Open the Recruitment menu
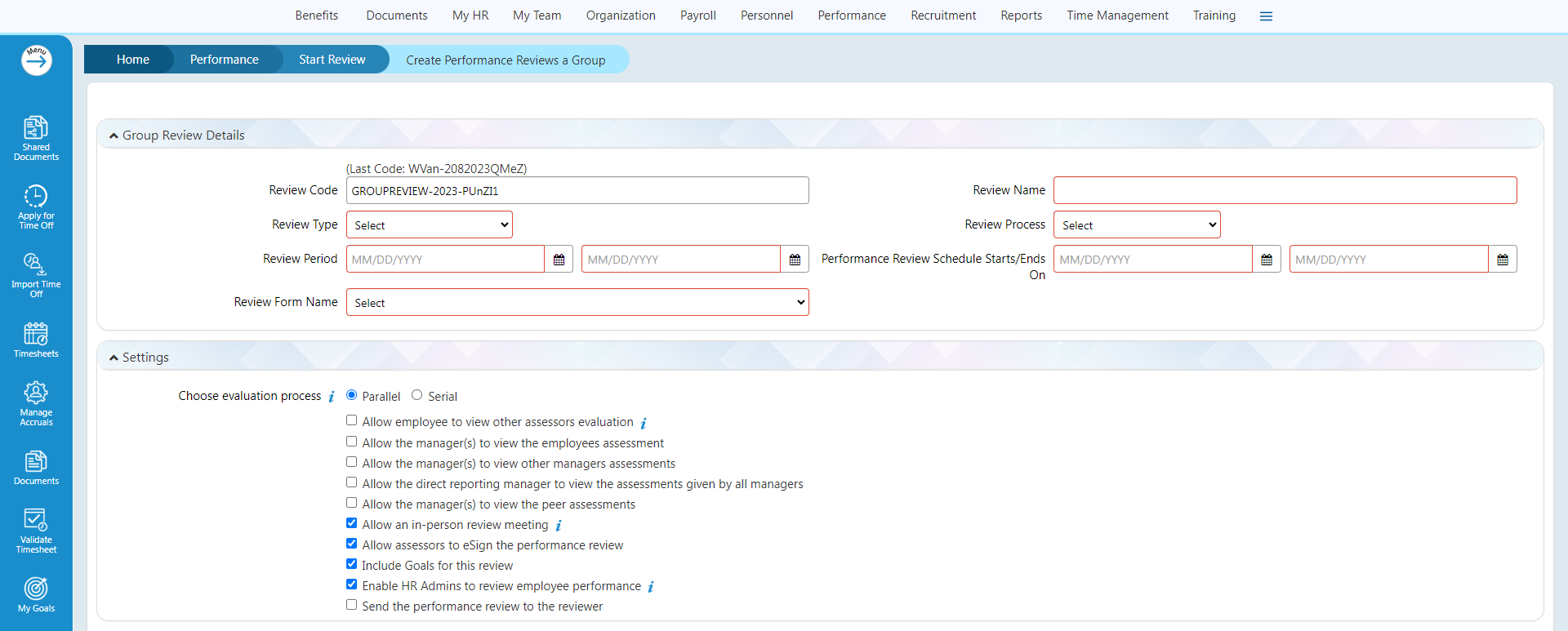This screenshot has height=631, width=1568. pos(943,16)
